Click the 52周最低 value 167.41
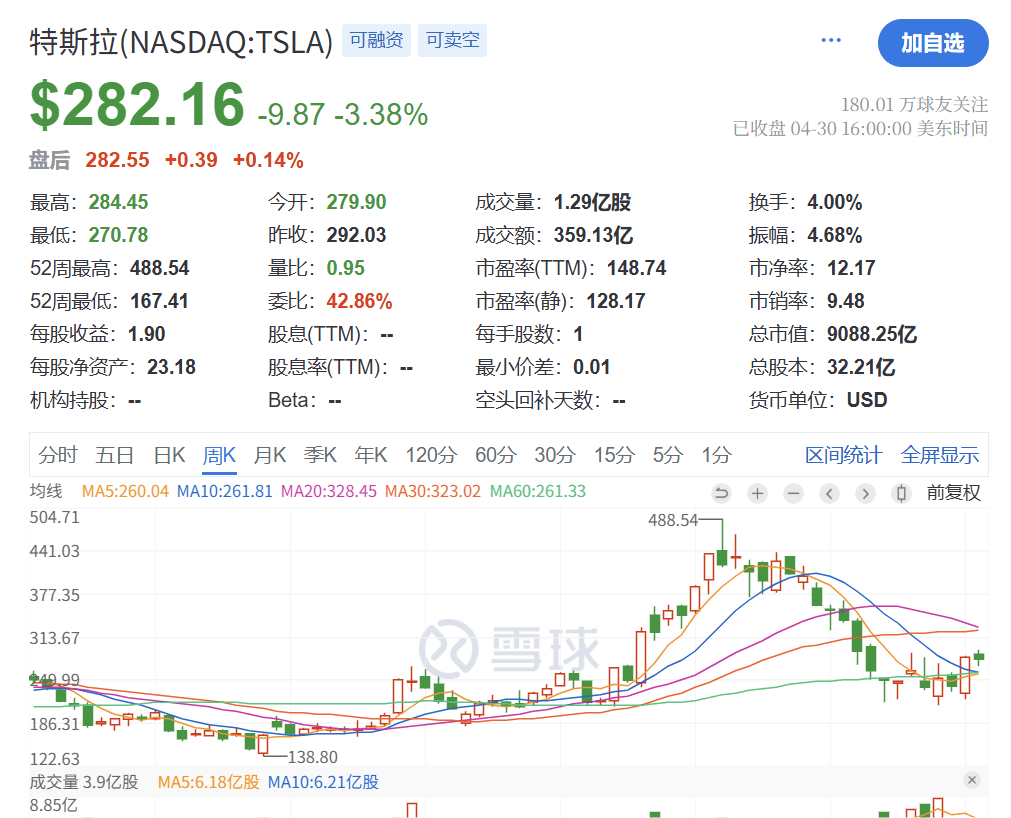 tap(159, 301)
